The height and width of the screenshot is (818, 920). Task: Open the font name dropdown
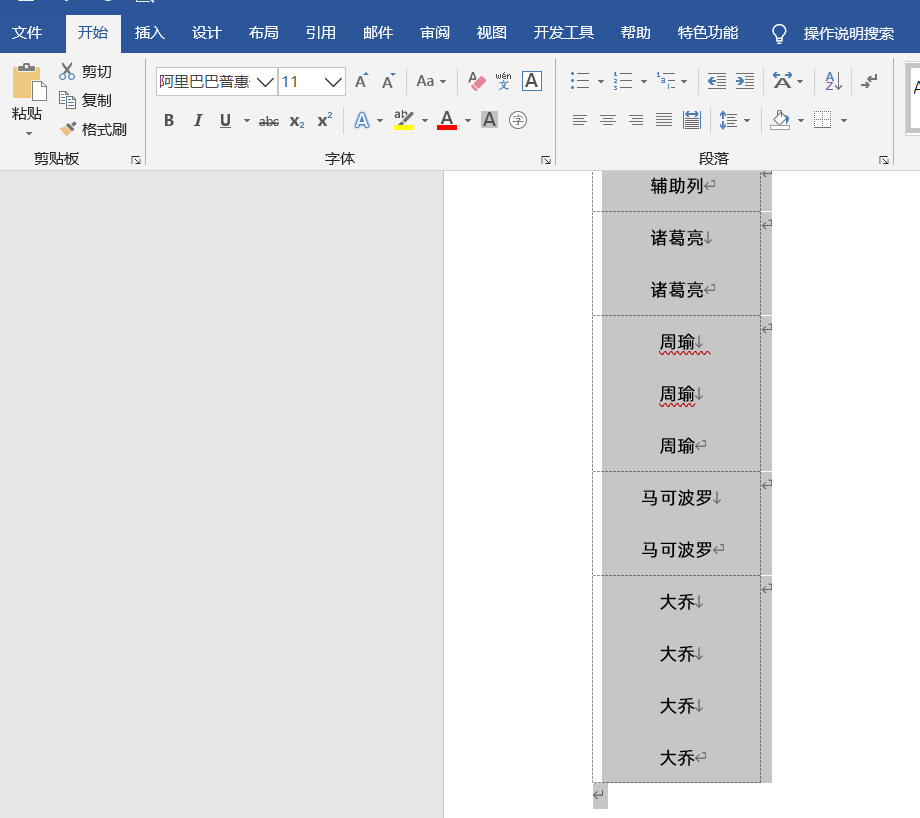tap(265, 82)
